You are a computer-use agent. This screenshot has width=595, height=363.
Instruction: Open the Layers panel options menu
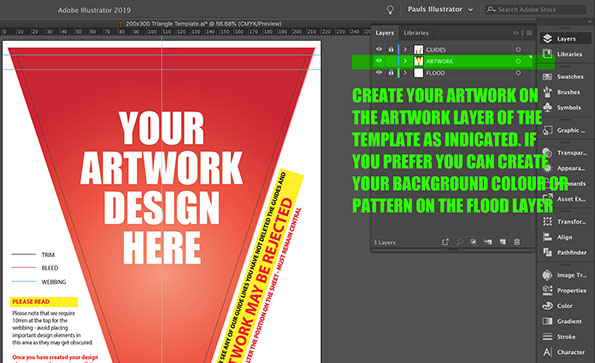coord(529,33)
